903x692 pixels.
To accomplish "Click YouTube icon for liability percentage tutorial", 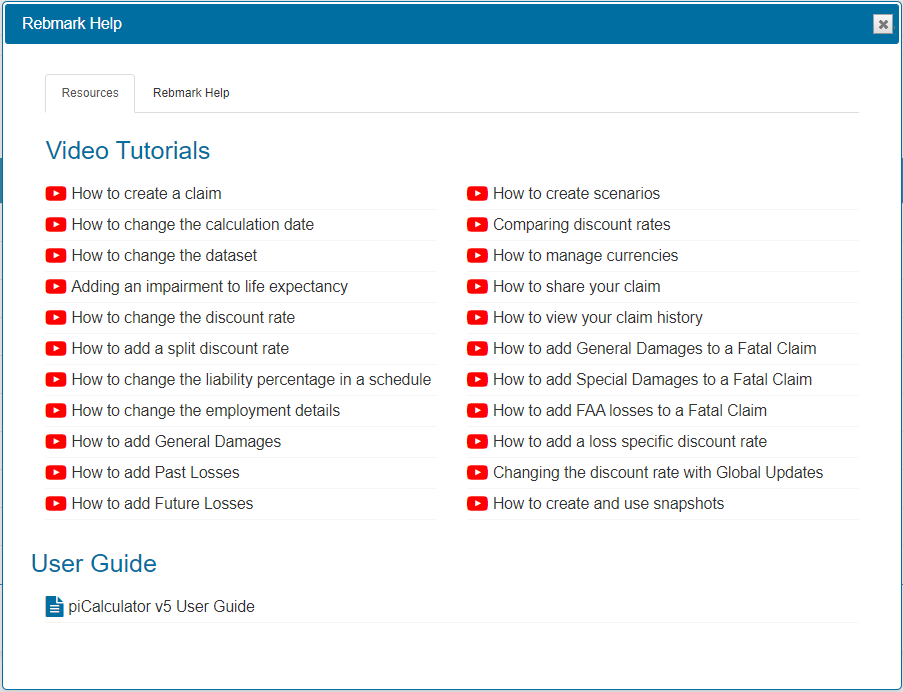I will pos(56,380).
